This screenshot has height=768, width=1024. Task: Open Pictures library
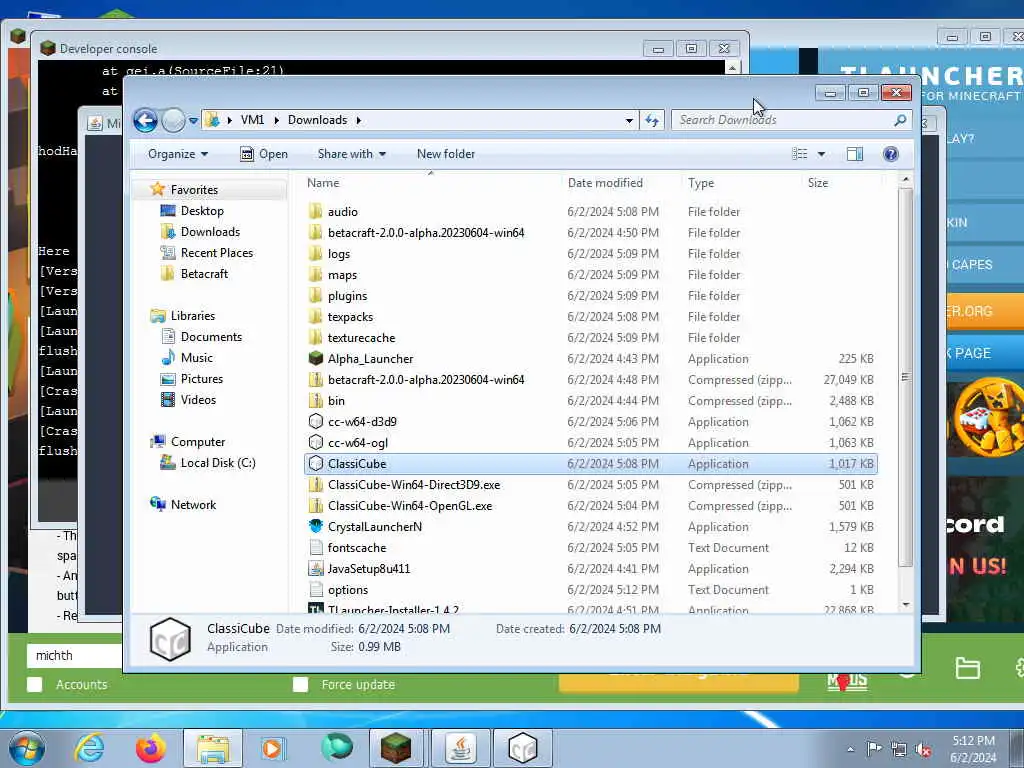[201, 379]
